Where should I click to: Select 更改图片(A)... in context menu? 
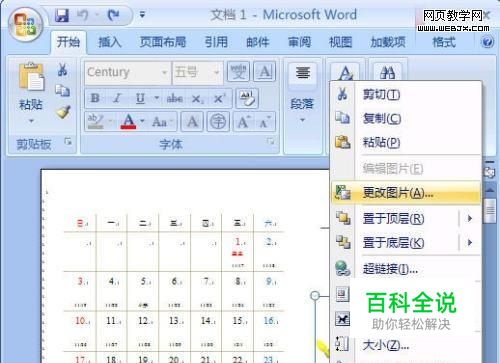click(x=406, y=193)
